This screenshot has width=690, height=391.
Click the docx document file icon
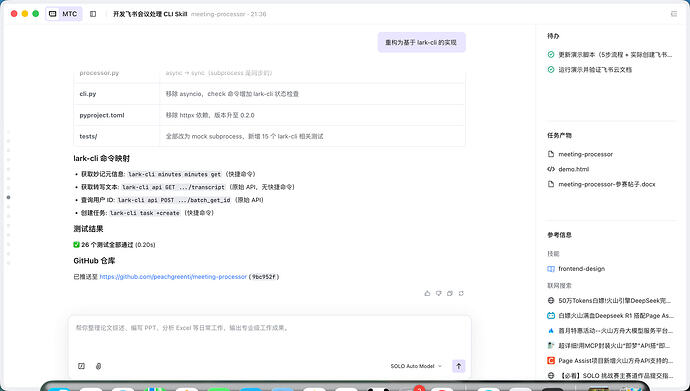click(x=551, y=184)
